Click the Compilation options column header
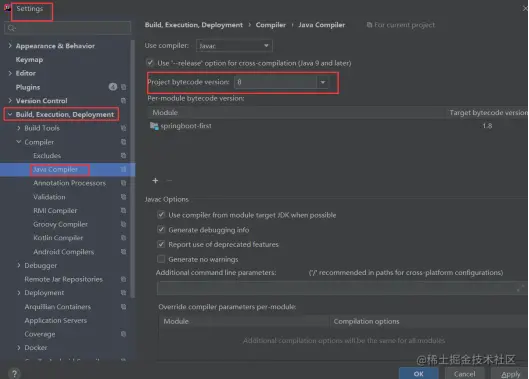The height and width of the screenshot is (379, 529). [x=366, y=321]
